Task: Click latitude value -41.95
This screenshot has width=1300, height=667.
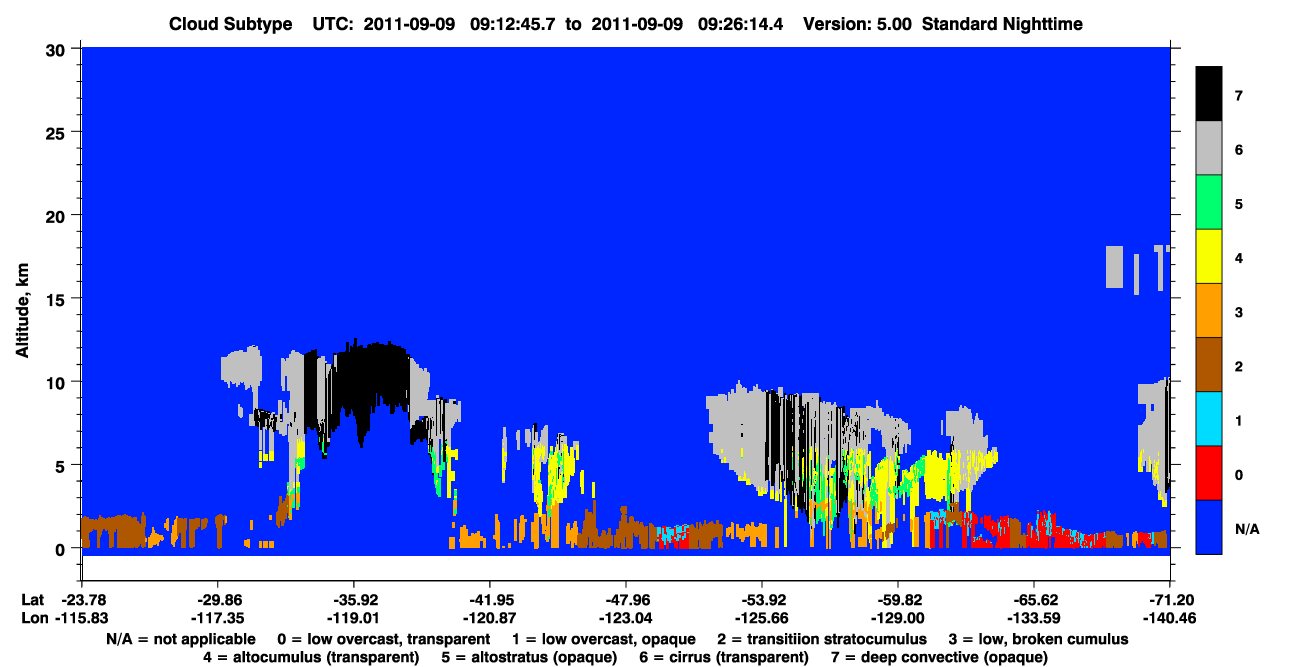Action: [489, 600]
